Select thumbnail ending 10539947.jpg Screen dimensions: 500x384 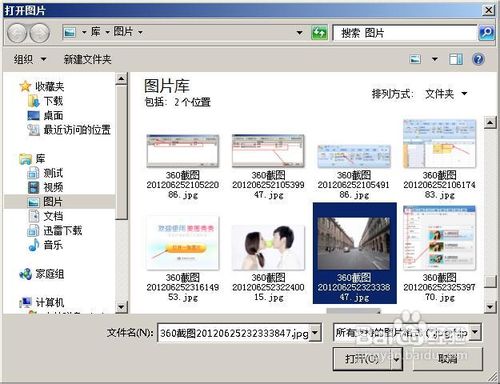268,167
